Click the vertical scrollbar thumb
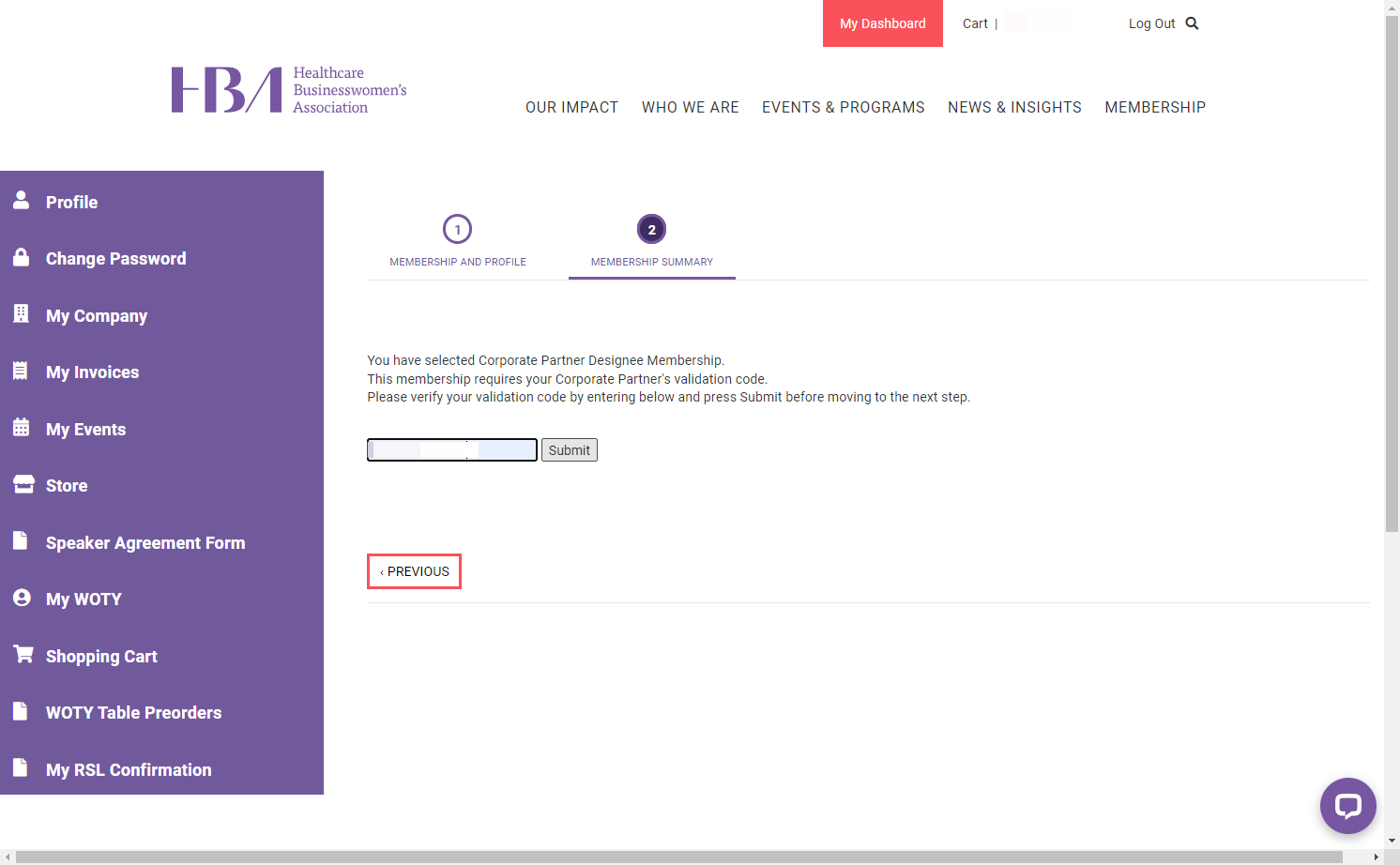Viewport: 1400px width, 865px height. coord(1392,274)
